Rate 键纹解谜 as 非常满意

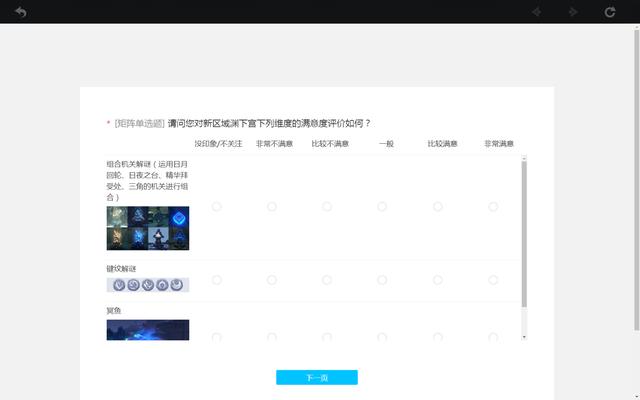[x=493, y=280]
